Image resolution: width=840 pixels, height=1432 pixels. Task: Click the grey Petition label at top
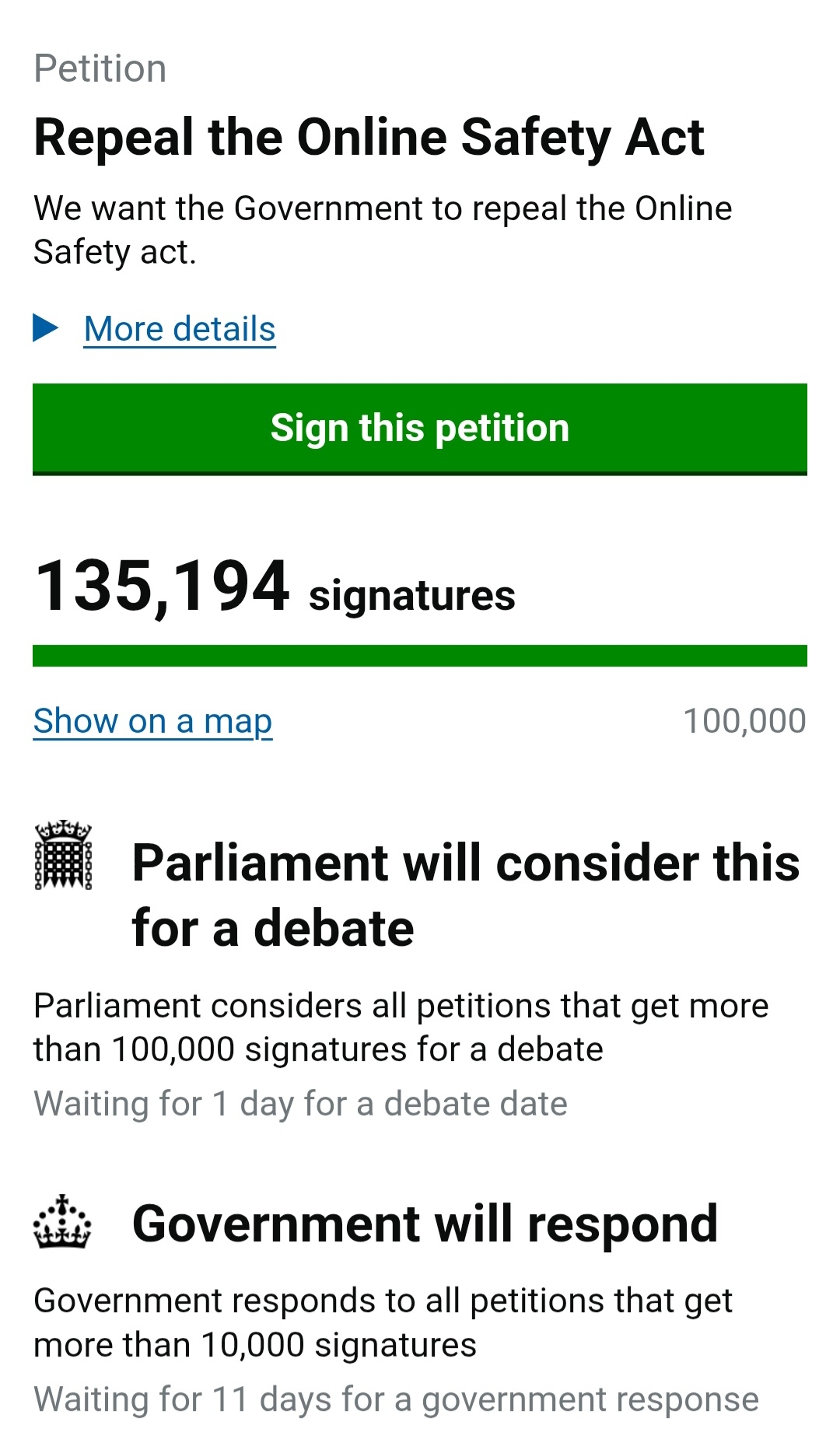pyautogui.click(x=100, y=68)
